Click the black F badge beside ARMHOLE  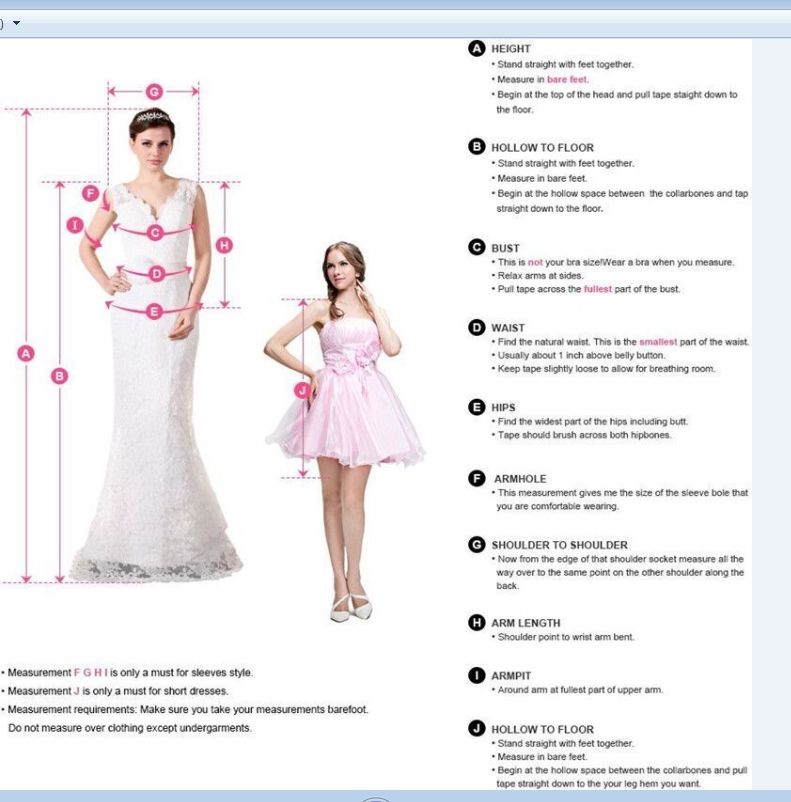477,478
